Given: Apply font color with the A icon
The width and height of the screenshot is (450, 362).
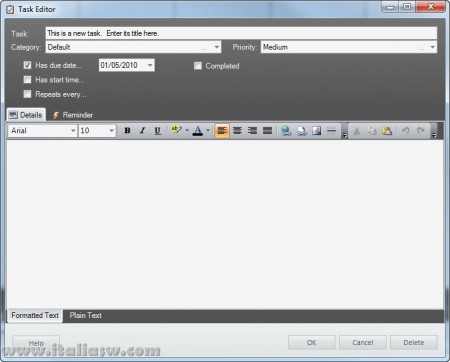Looking at the screenshot, I should click(x=198, y=130).
